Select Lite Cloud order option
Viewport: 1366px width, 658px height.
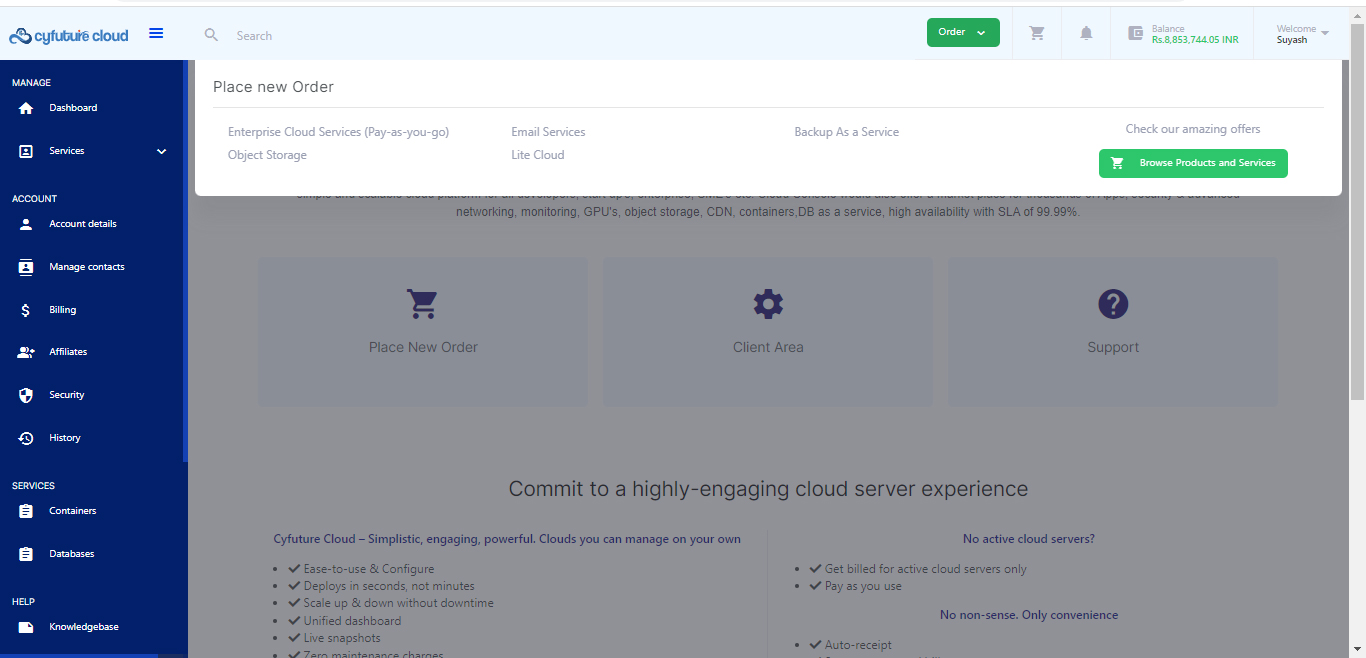[x=537, y=155]
